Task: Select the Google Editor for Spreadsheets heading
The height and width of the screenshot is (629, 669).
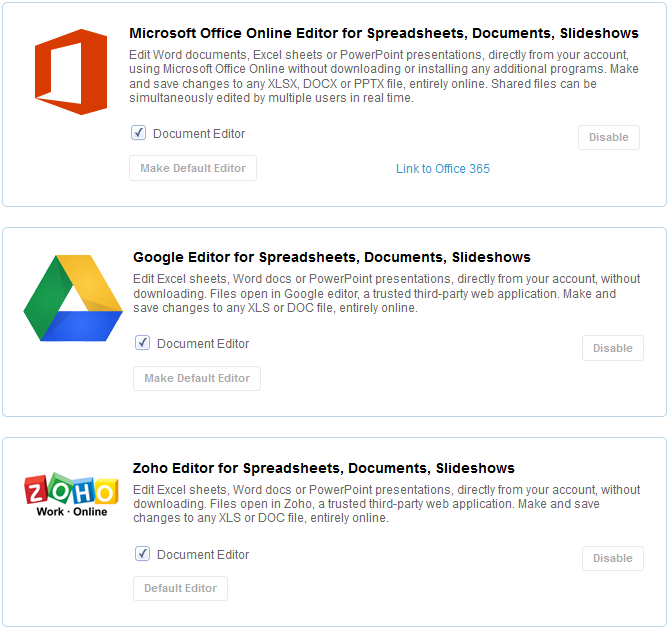Action: (x=332, y=257)
